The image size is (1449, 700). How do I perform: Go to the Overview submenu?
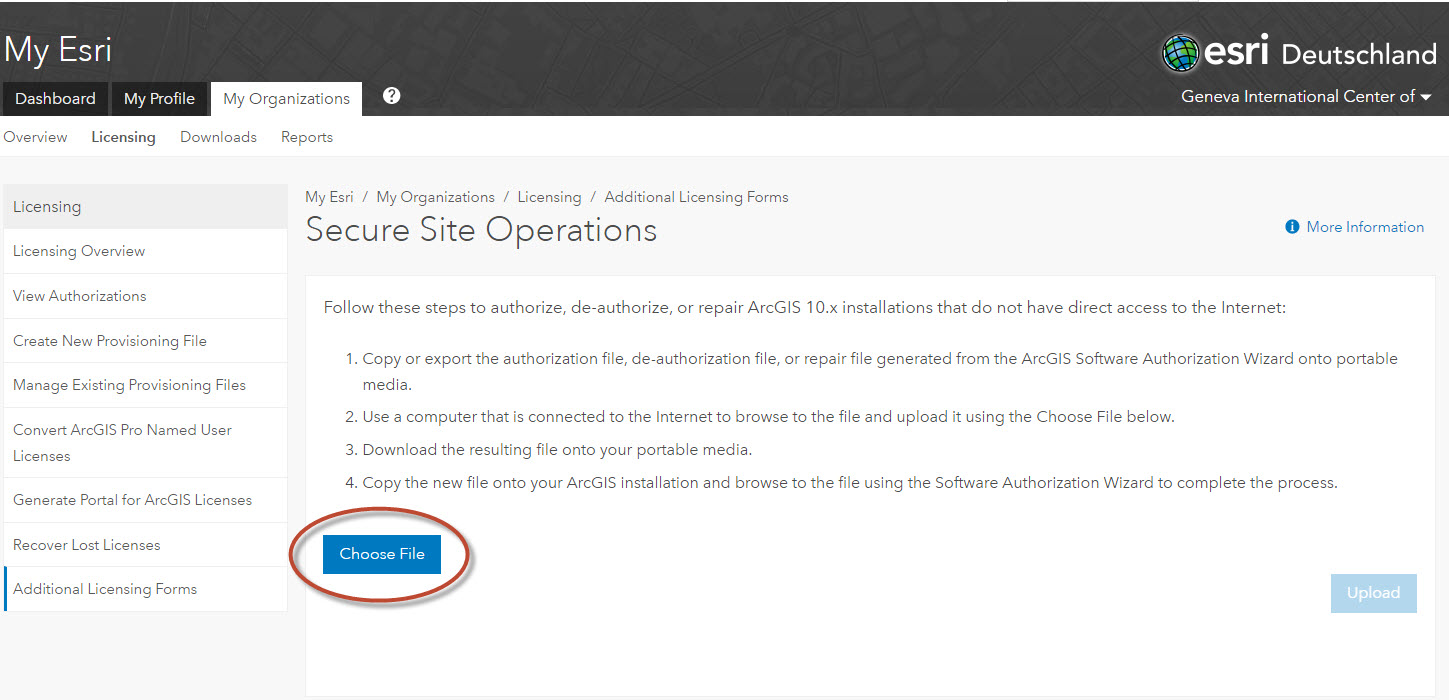coord(35,137)
